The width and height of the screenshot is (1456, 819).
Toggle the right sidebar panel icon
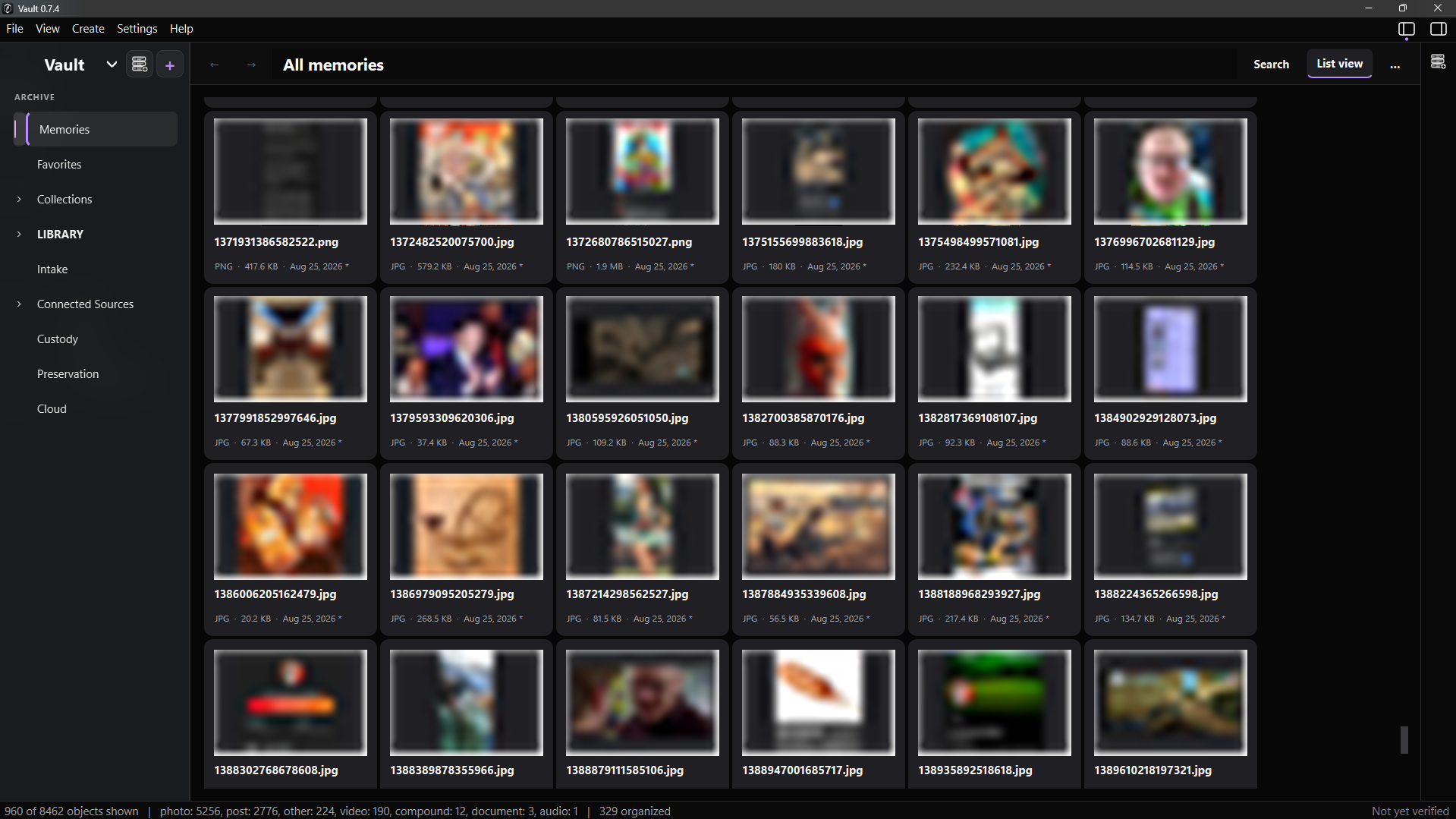(x=1438, y=29)
